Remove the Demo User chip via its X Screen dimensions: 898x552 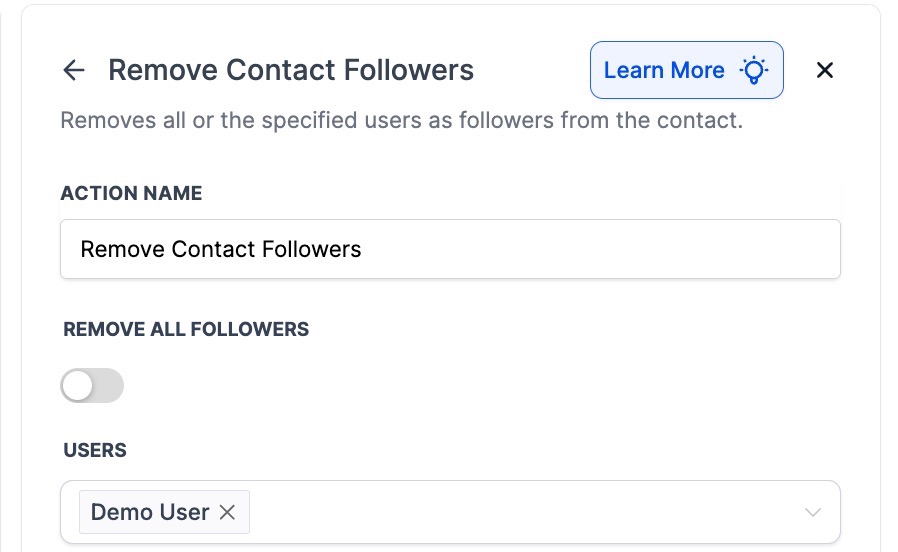pyautogui.click(x=228, y=512)
